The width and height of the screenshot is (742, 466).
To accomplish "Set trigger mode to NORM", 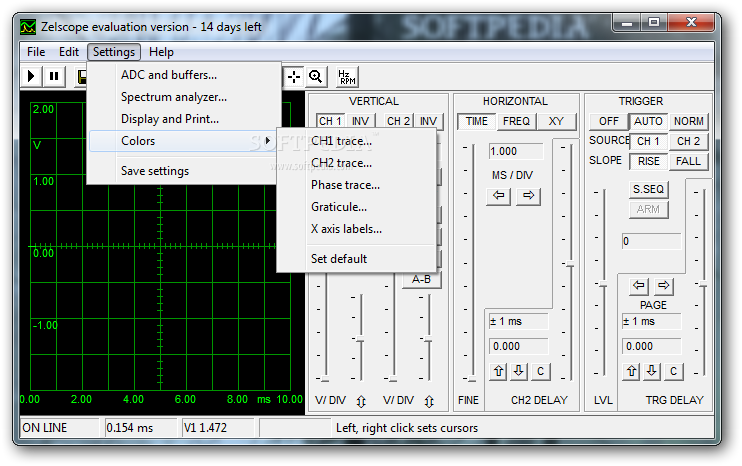I will [x=689, y=122].
